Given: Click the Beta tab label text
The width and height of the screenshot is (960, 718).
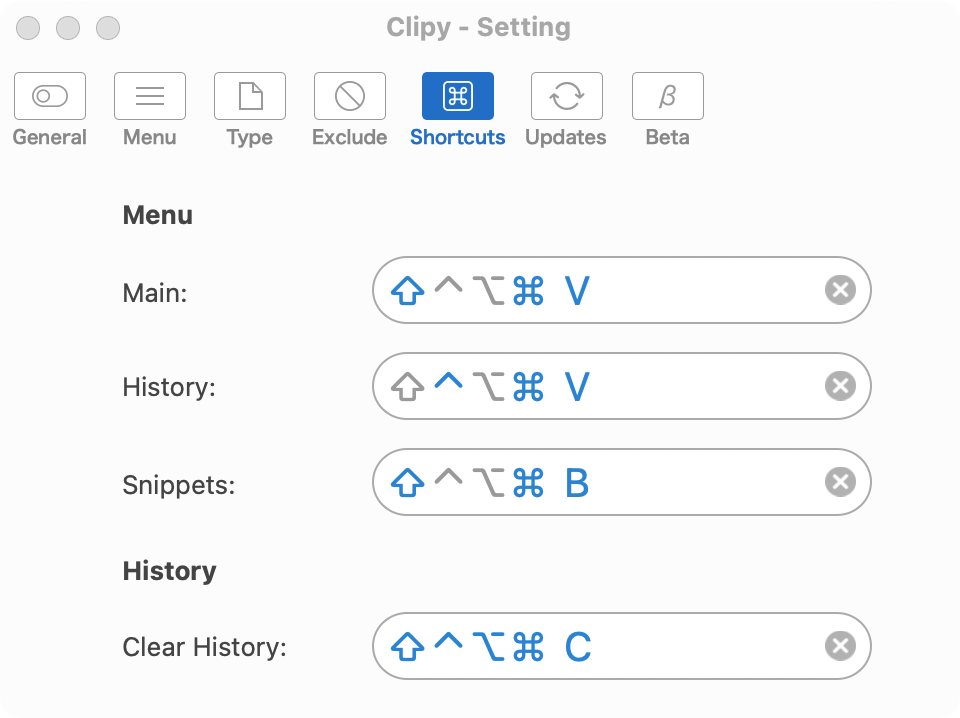Looking at the screenshot, I should coord(668,137).
